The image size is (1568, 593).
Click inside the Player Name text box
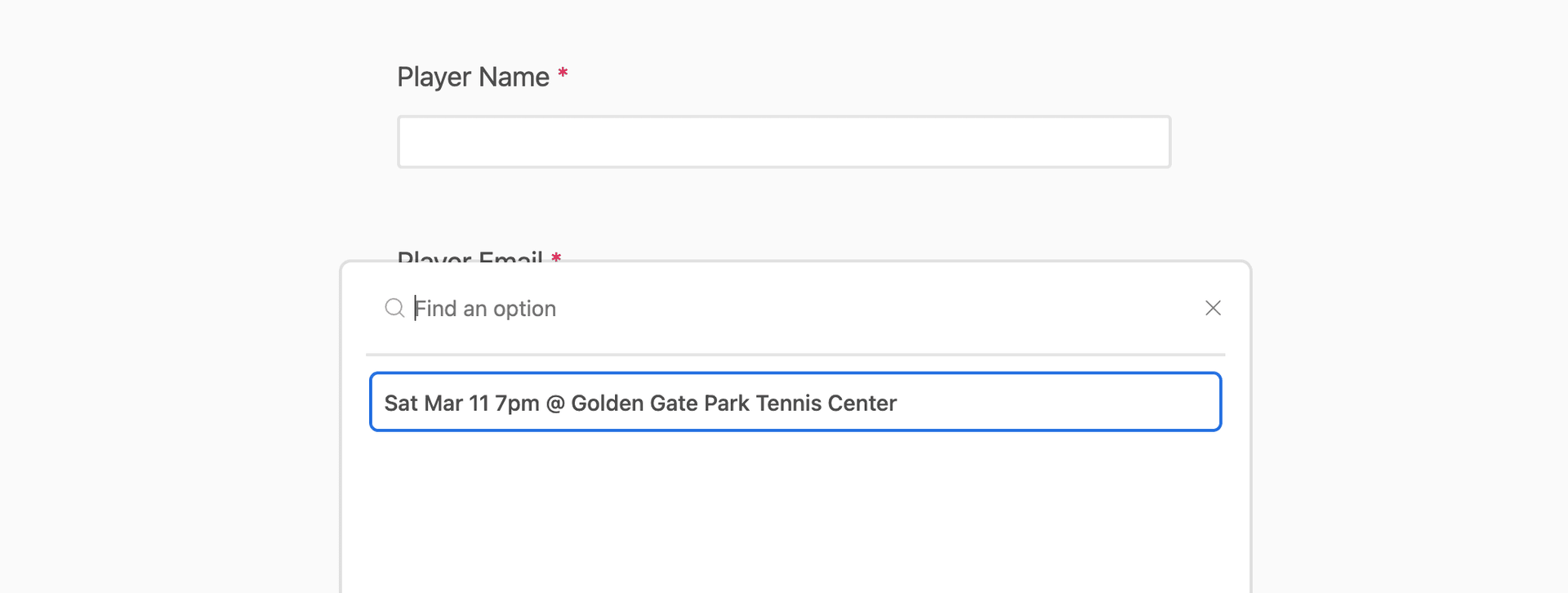tap(782, 140)
